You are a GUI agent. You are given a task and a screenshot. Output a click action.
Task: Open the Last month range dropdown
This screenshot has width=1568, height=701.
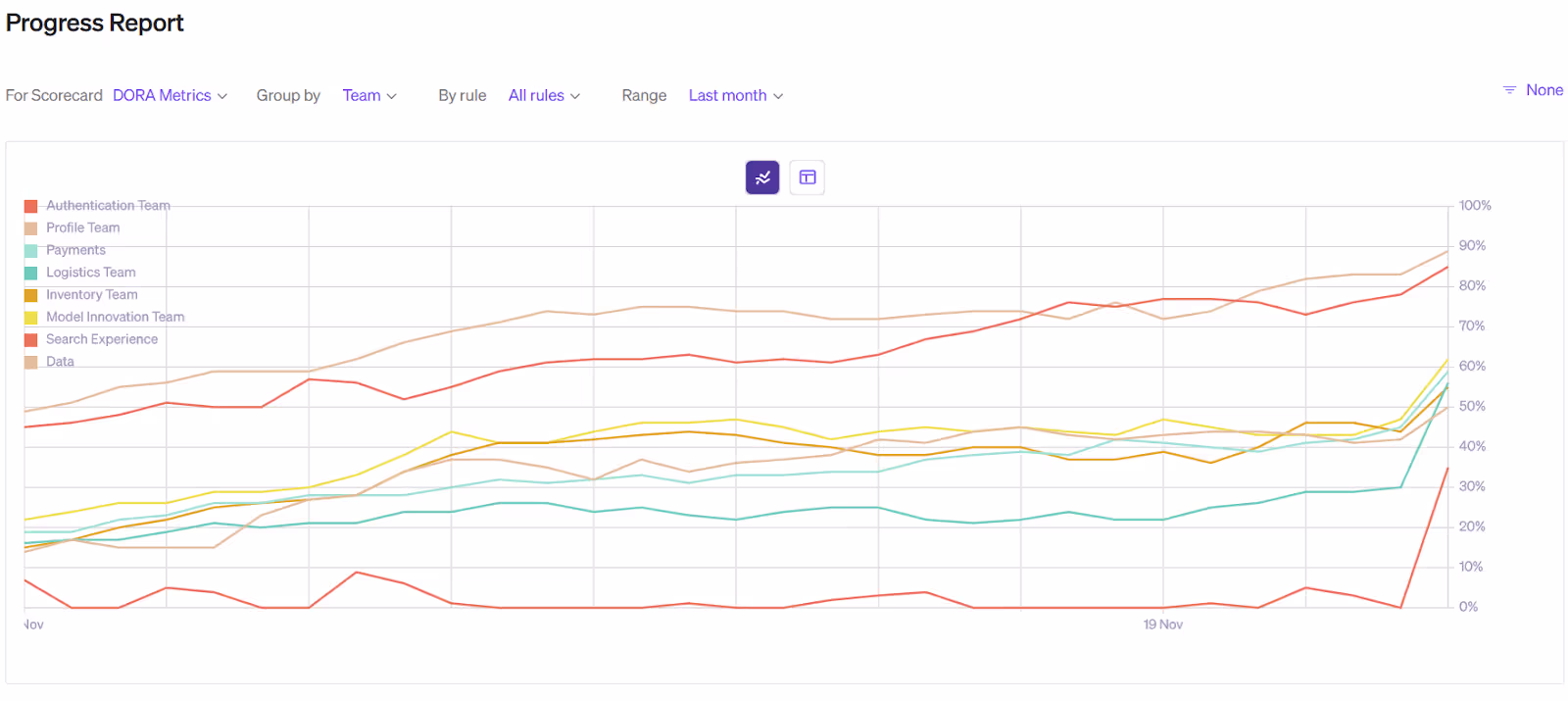pos(736,95)
